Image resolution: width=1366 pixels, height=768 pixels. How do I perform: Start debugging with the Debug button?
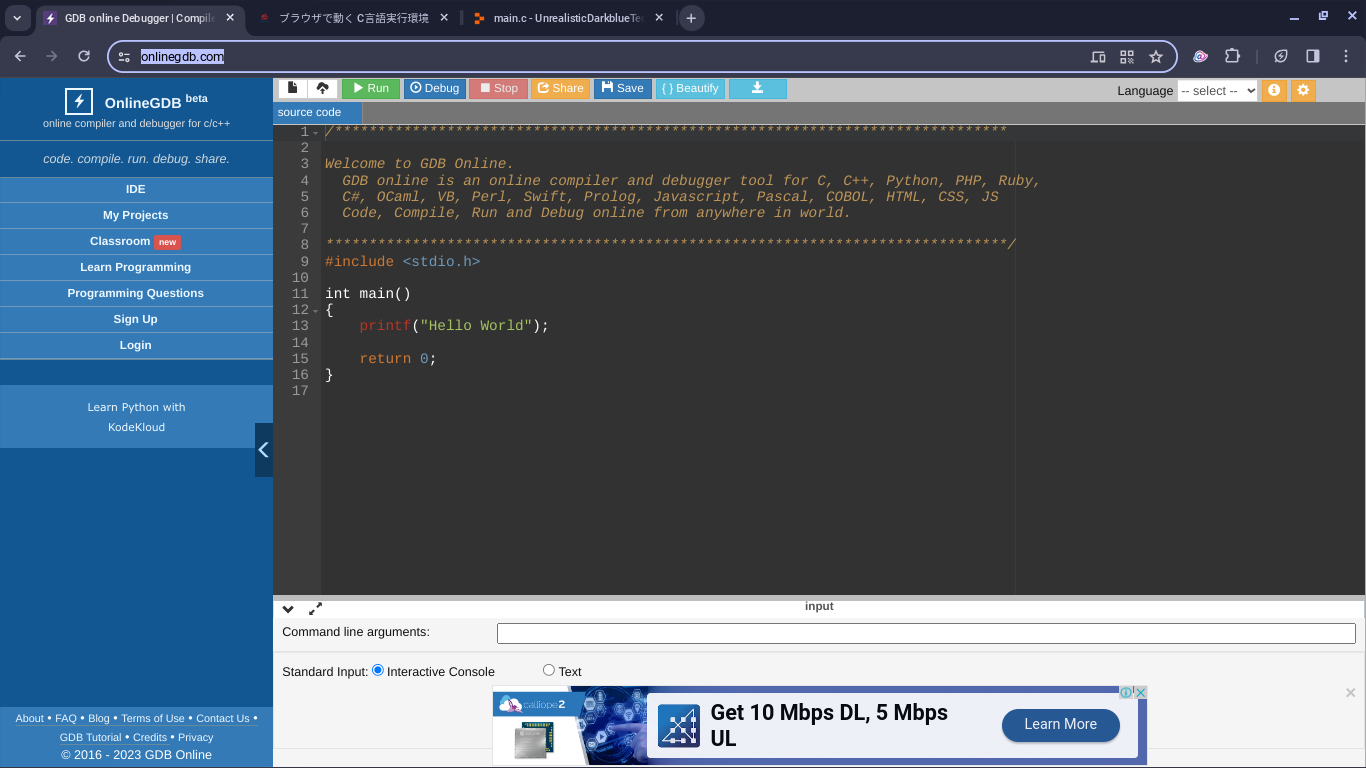pyautogui.click(x=435, y=89)
